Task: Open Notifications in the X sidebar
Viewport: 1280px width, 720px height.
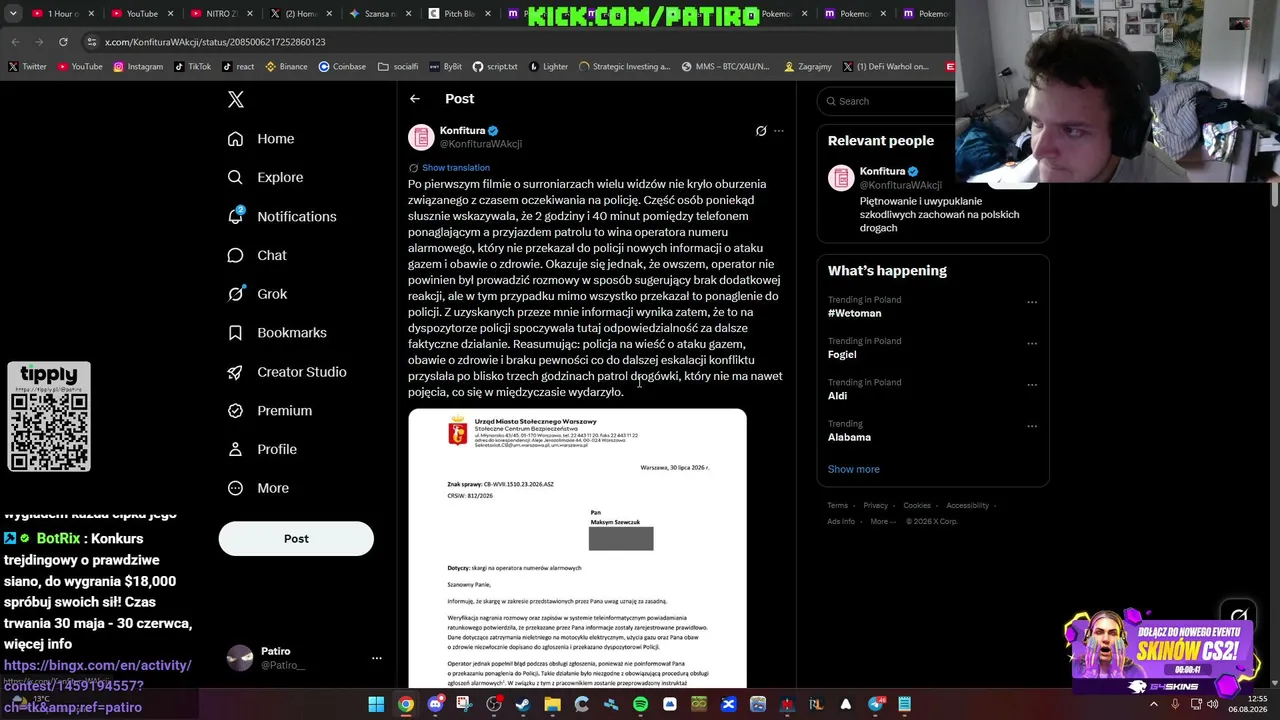Action: pyautogui.click(x=282, y=217)
